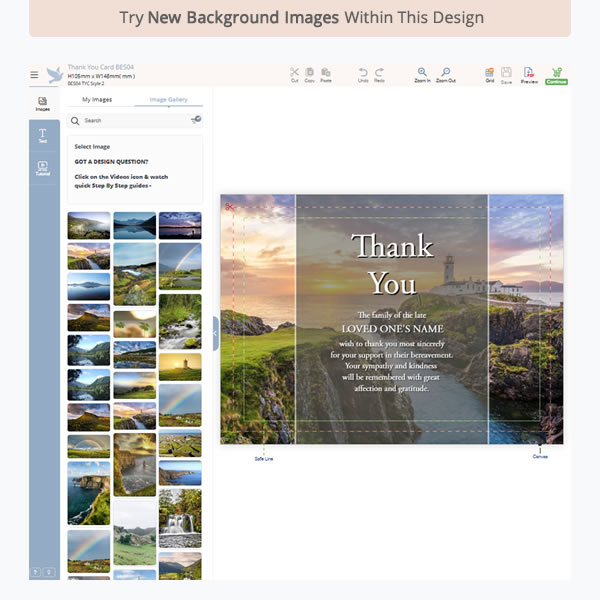
Task: Click the image Search field
Action: click(x=130, y=120)
